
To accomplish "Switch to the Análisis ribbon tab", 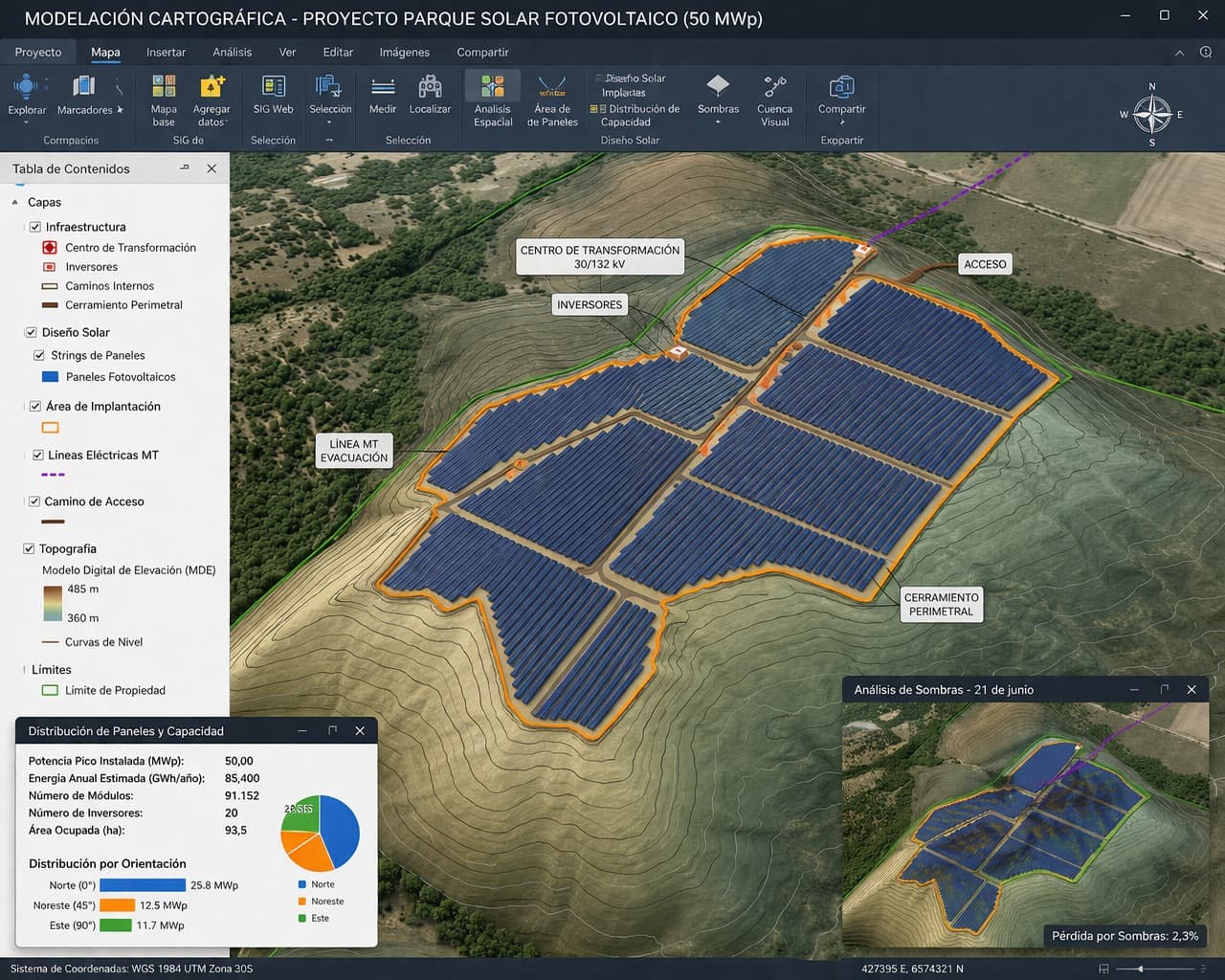I will 232,53.
